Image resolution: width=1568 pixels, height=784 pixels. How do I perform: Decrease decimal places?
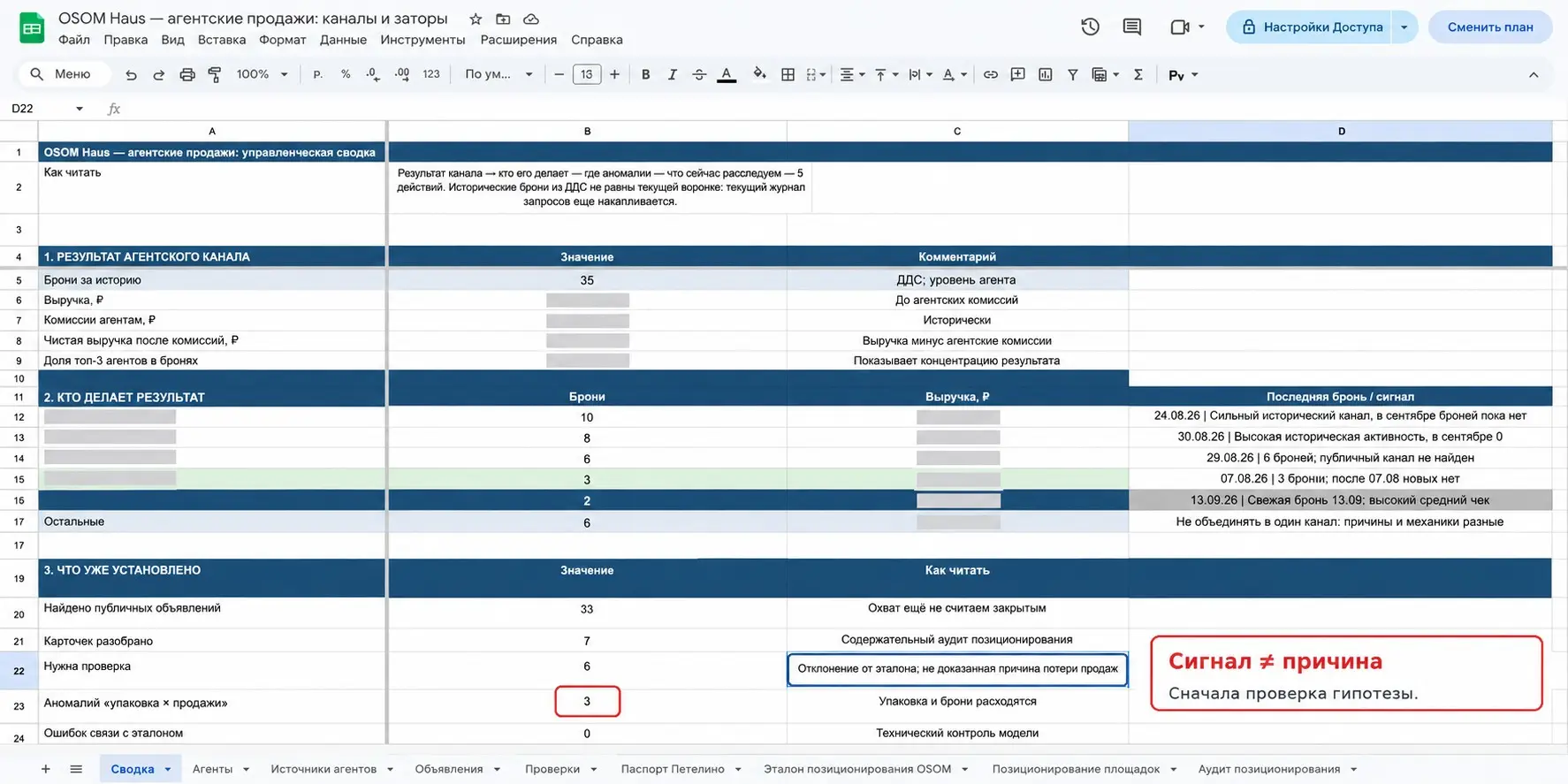(373, 75)
